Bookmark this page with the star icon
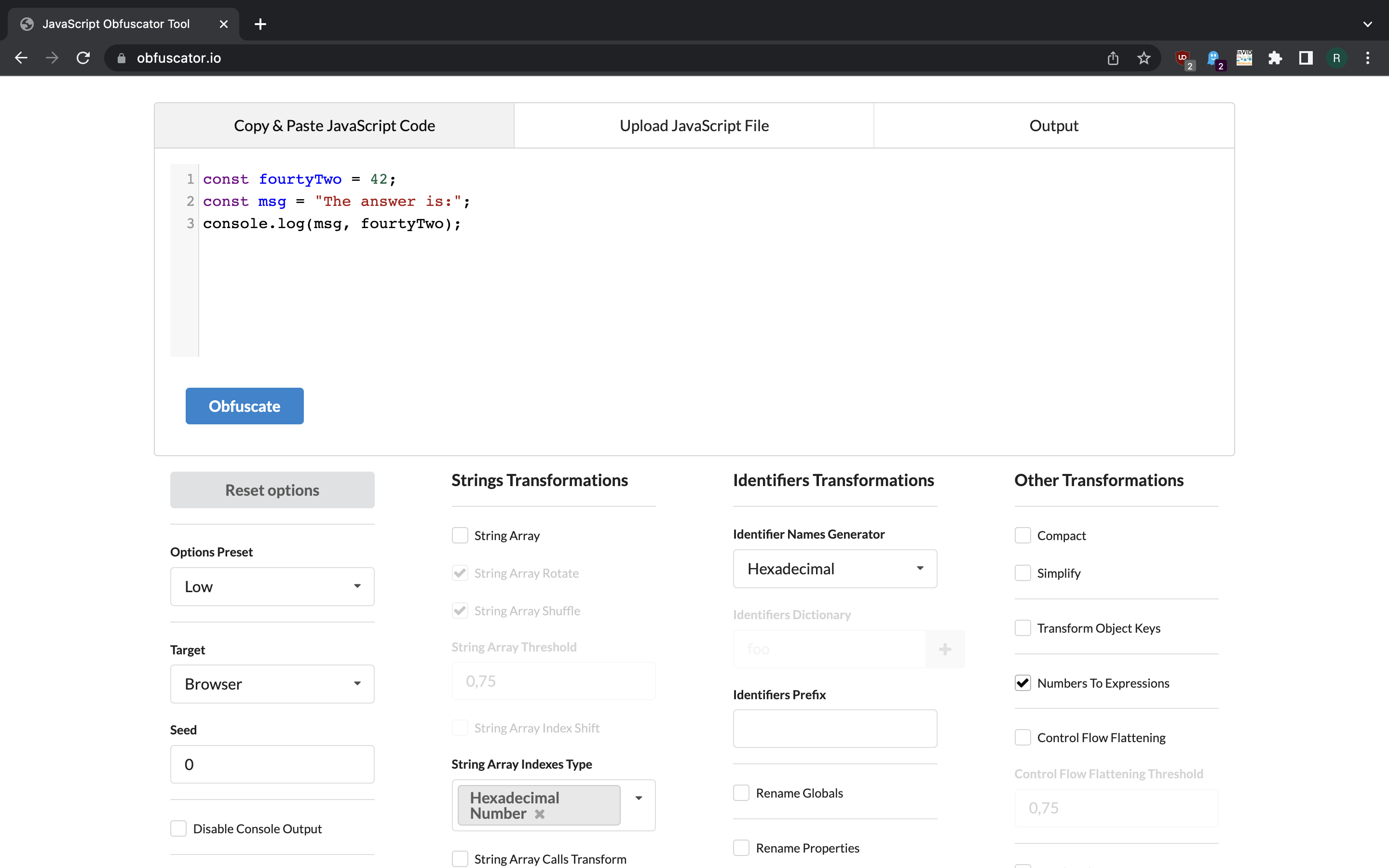1389x868 pixels. click(1144, 58)
